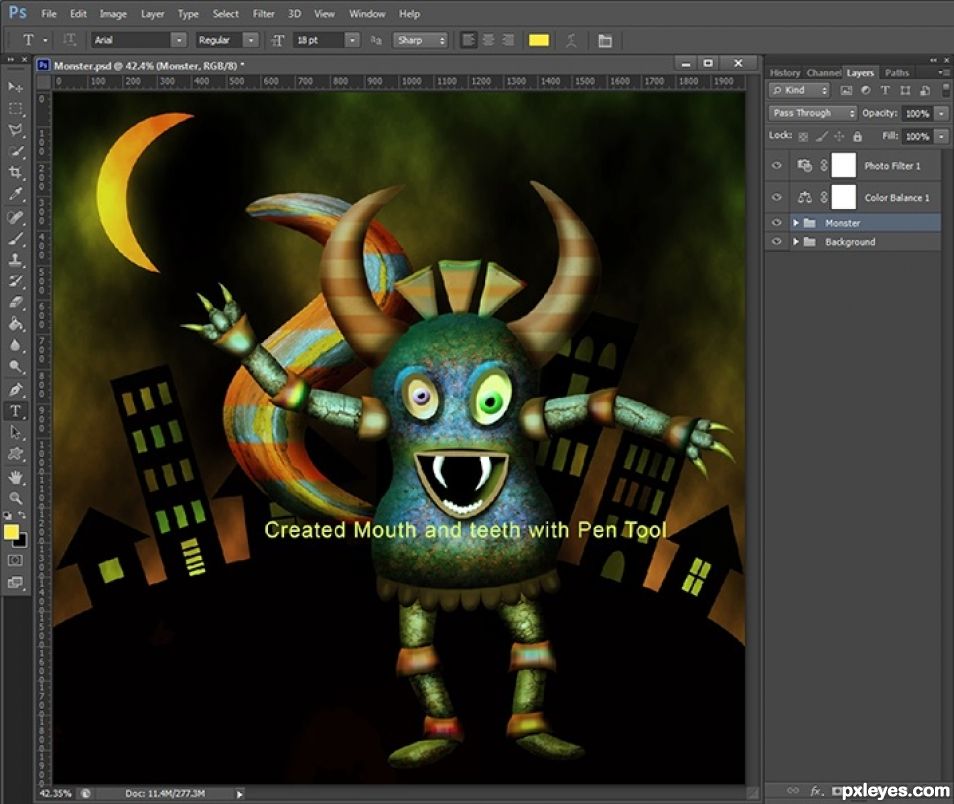Click the zoom percentage field in status bar
The image size is (954, 804).
click(x=56, y=794)
